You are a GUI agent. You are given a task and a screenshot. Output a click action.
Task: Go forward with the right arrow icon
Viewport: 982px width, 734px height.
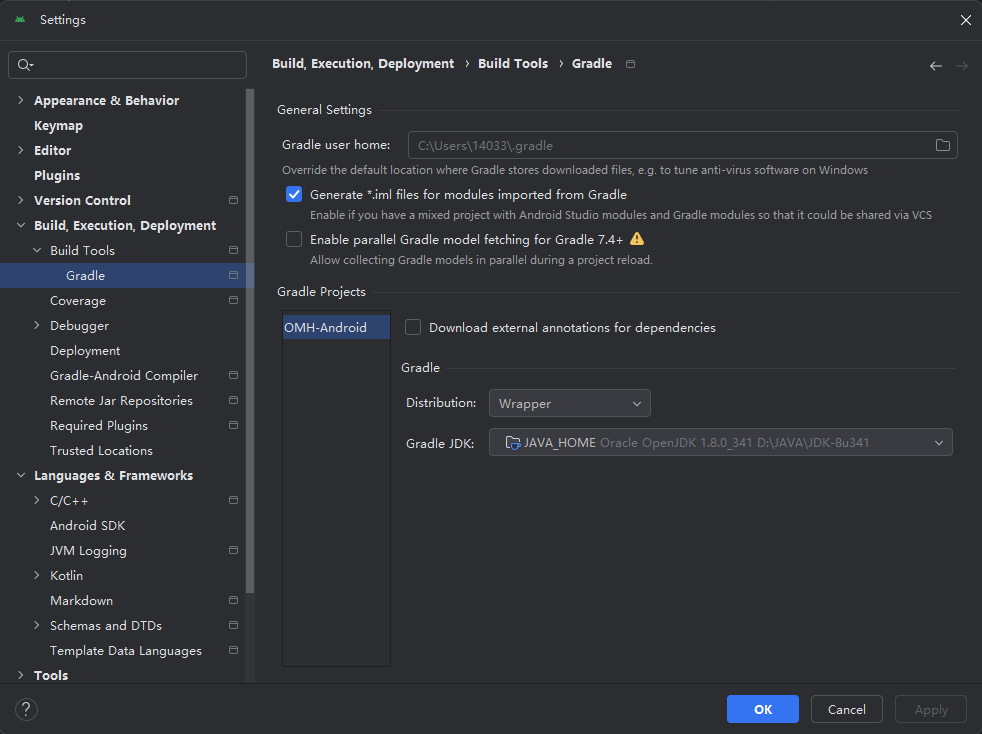coord(962,66)
